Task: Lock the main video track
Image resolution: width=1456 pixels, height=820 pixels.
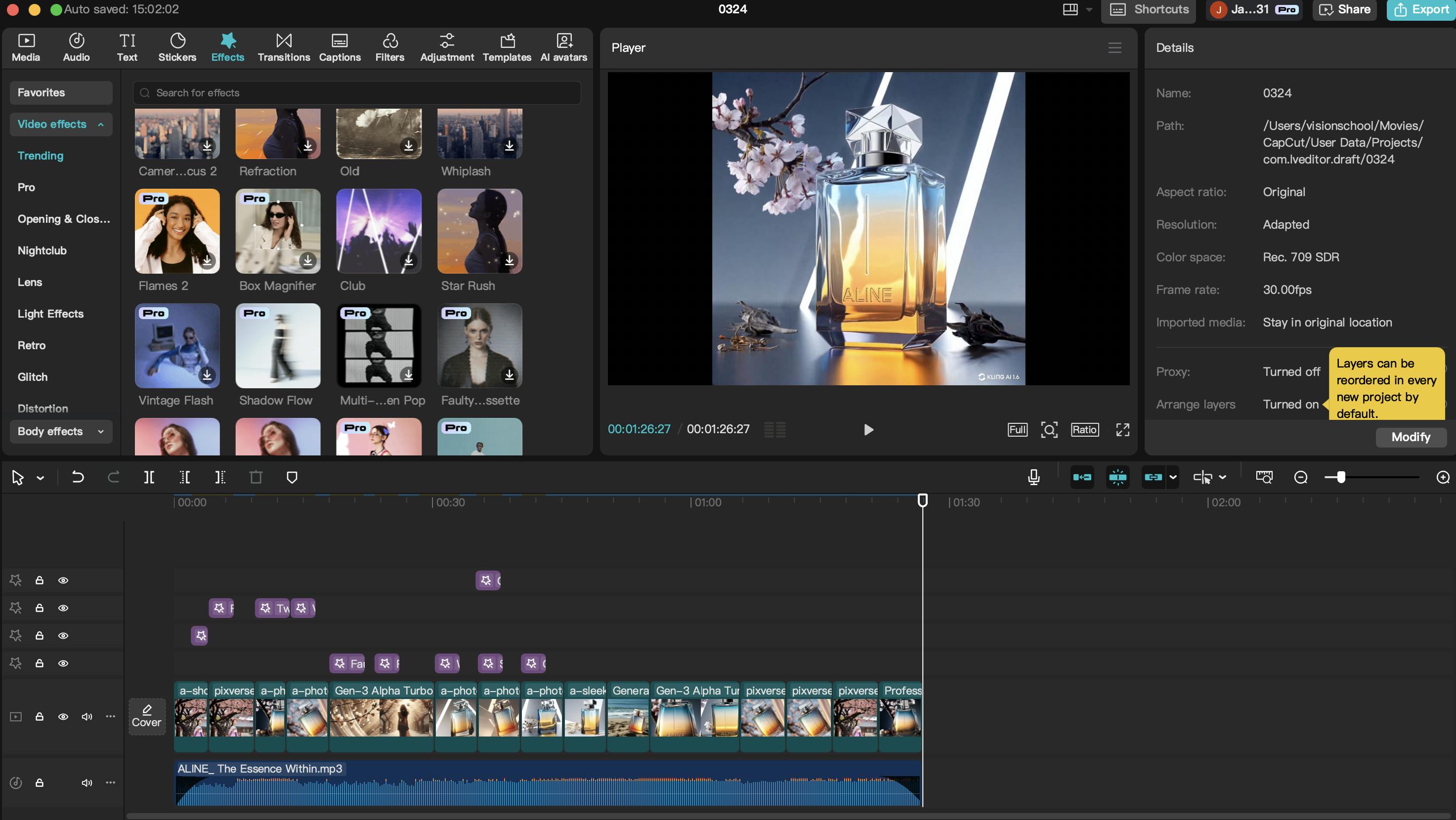Action: click(40, 716)
